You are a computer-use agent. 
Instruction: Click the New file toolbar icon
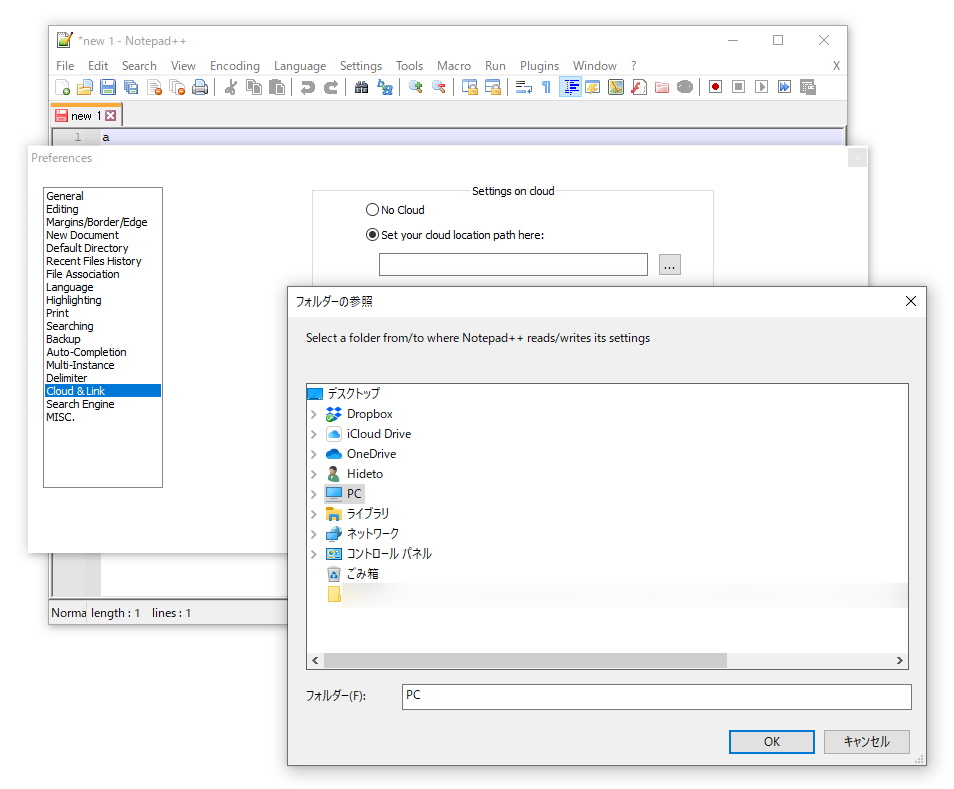pos(63,88)
